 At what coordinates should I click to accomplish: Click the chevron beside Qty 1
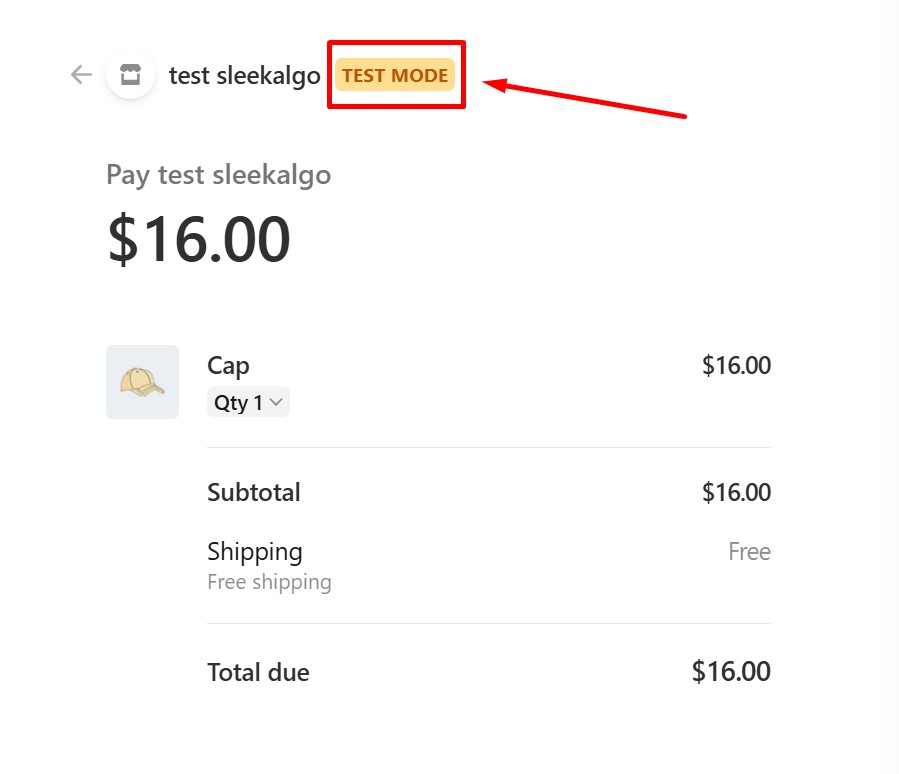click(x=277, y=403)
